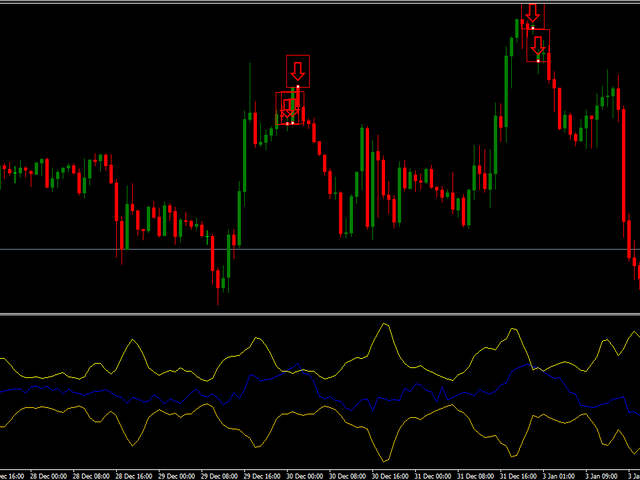
Task: Click the 28 Dec 16:00 time label
Action: (x=135, y=476)
